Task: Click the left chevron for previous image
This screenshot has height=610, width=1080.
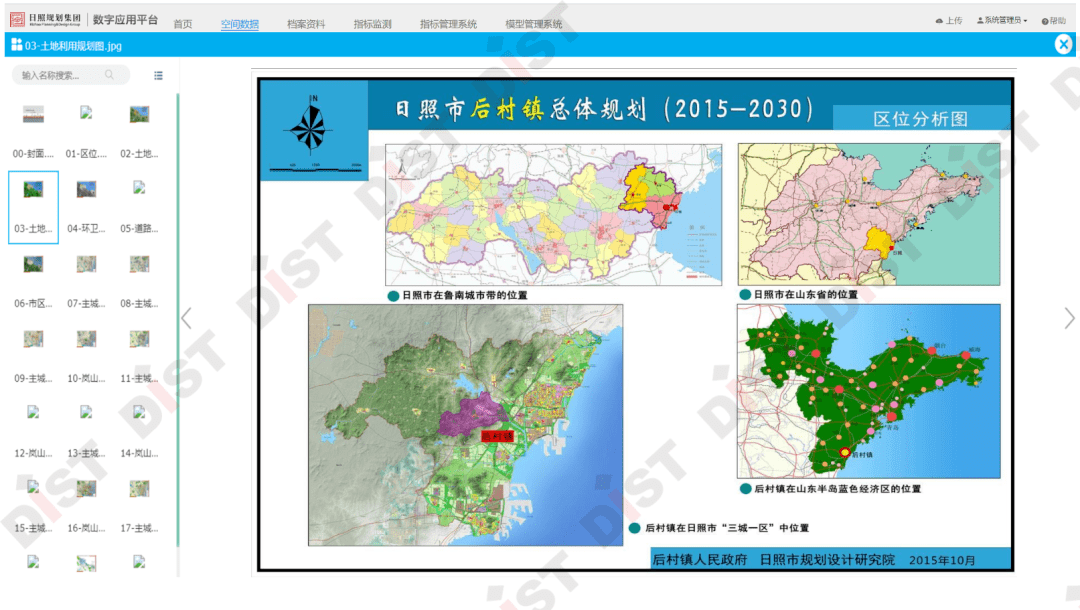Action: click(x=186, y=317)
